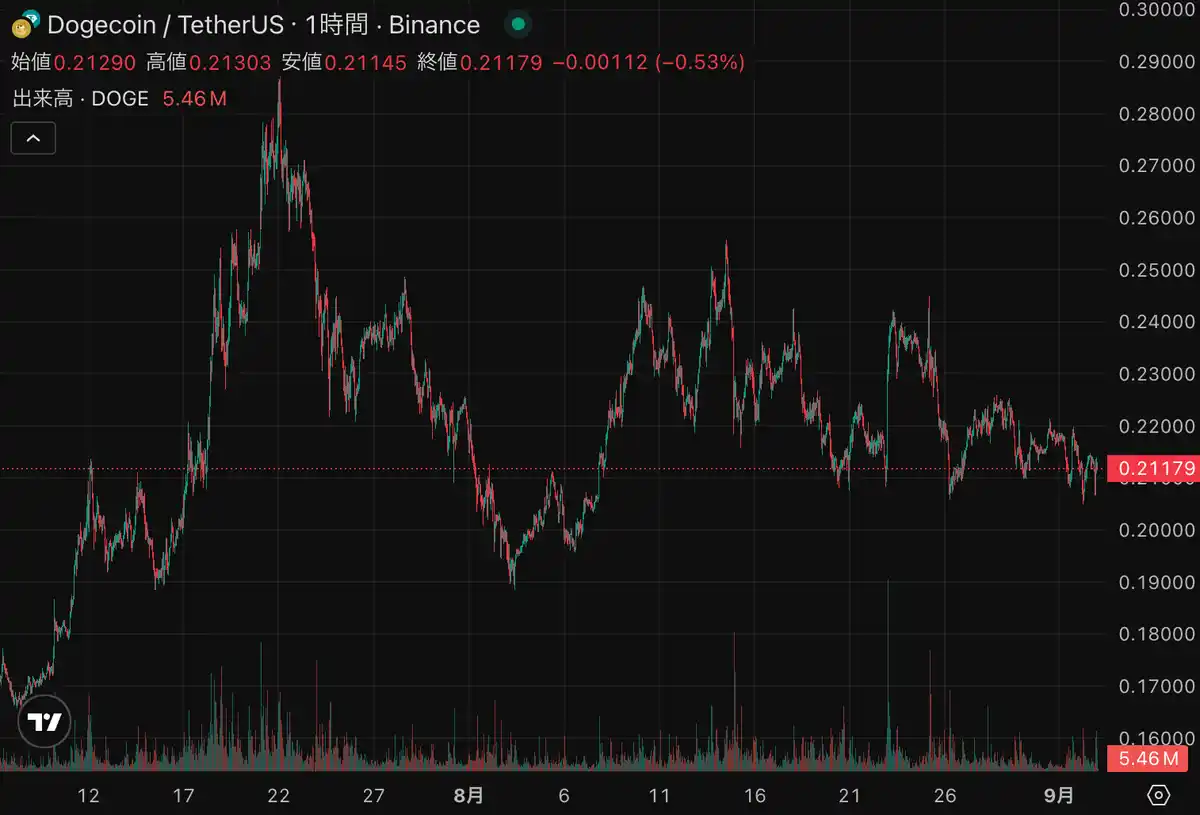The image size is (1200, 815).
Task: Click the 0.27000 price axis label
Action: click(x=1157, y=166)
